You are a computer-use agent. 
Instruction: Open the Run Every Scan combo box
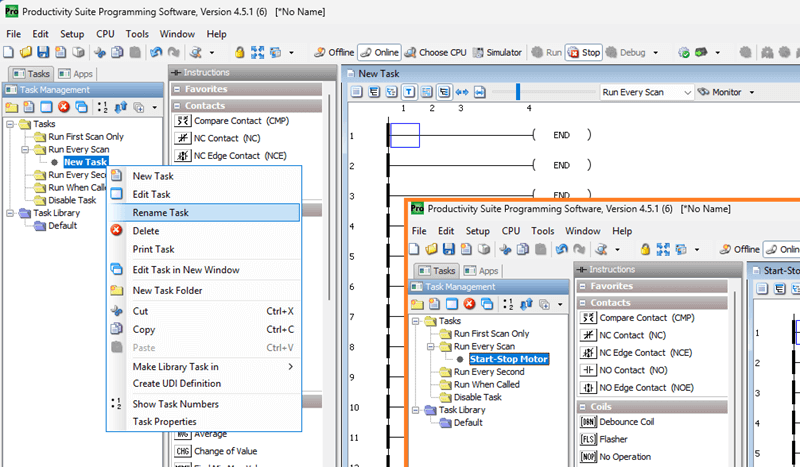[x=646, y=92]
